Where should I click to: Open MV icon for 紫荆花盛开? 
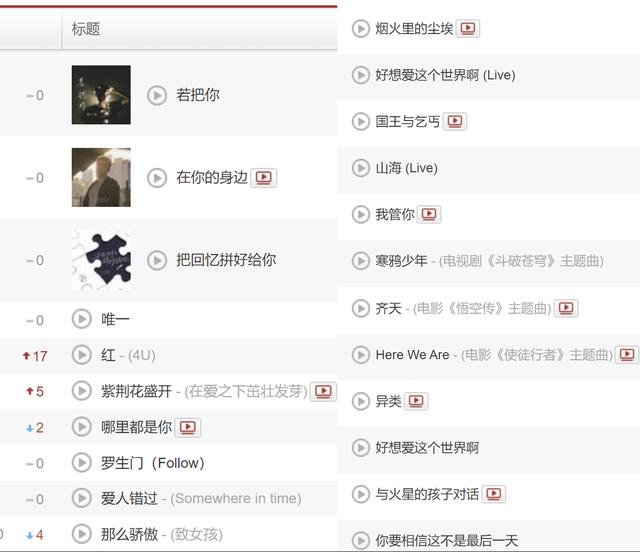click(323, 392)
